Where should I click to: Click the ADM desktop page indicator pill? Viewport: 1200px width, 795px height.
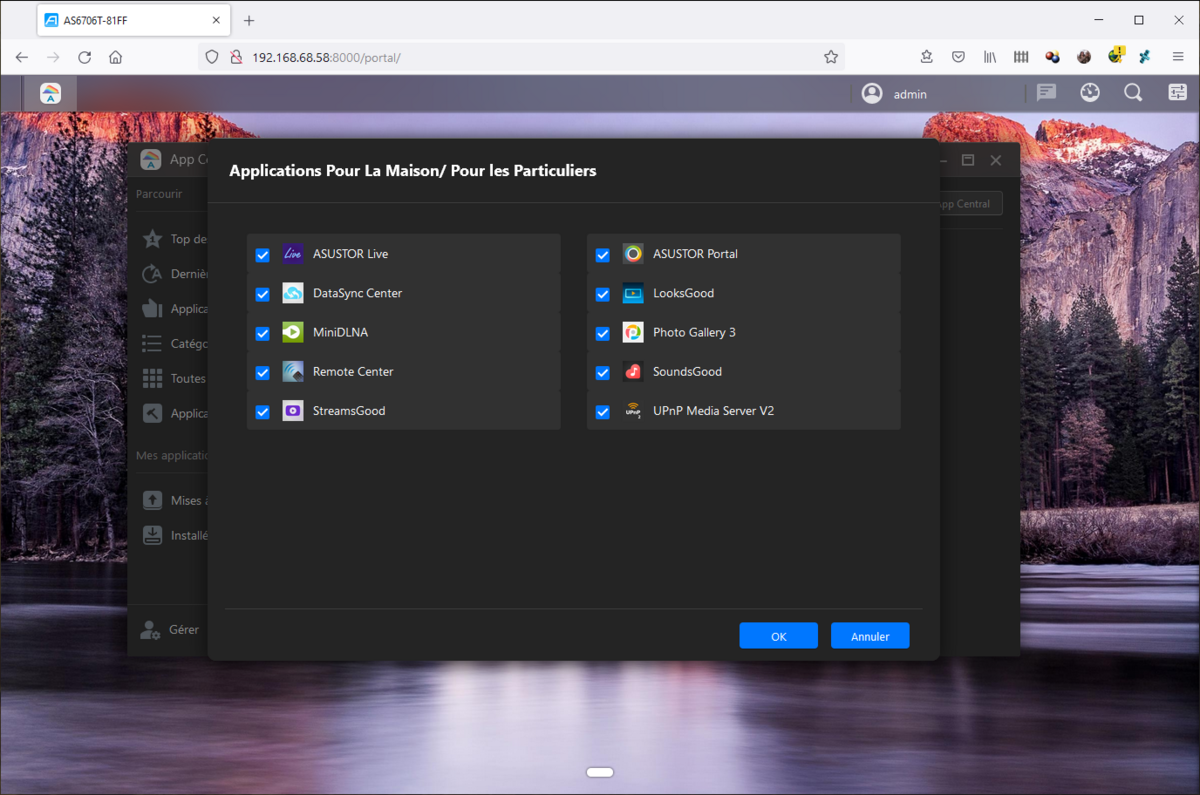click(600, 772)
